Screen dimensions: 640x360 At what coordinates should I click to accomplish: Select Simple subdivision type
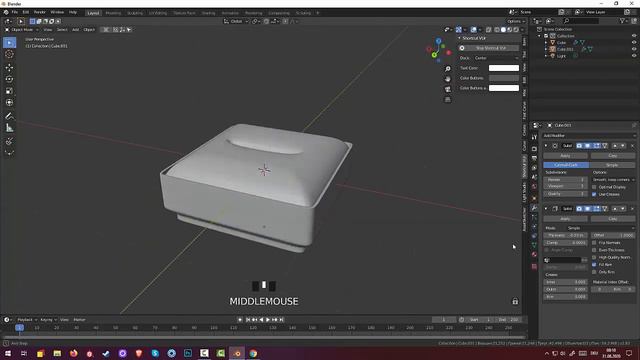pos(612,165)
